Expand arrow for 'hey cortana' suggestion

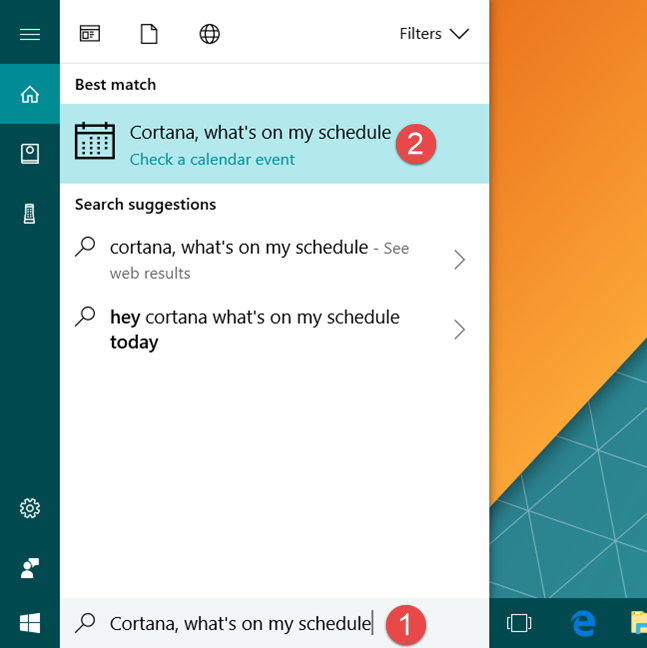(x=459, y=330)
